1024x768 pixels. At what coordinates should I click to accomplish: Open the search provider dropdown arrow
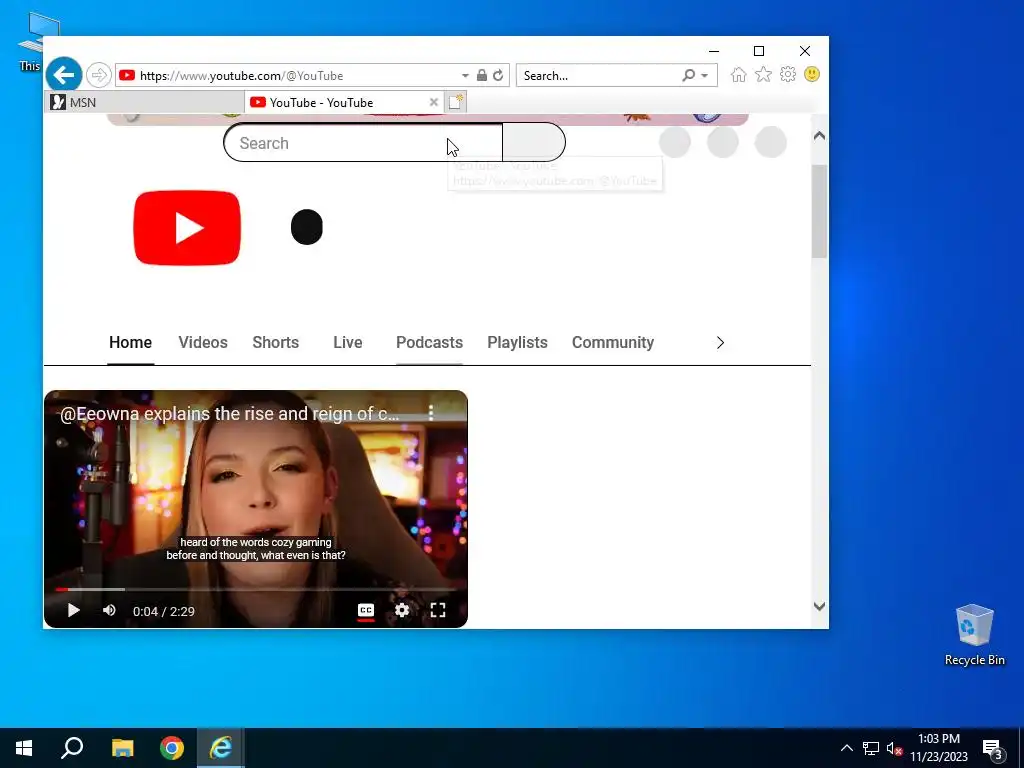point(705,76)
